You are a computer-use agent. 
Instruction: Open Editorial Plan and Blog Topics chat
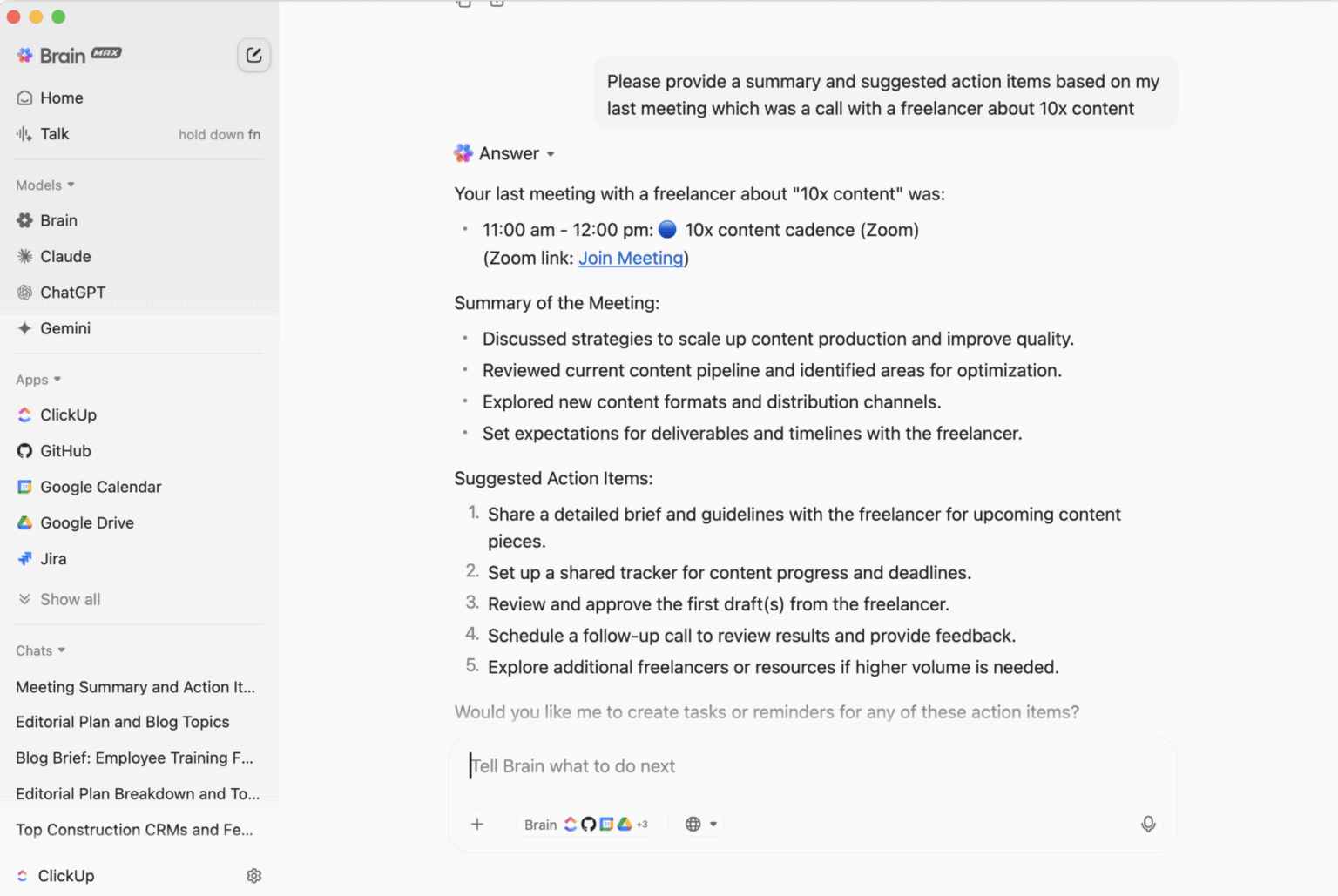tap(123, 722)
